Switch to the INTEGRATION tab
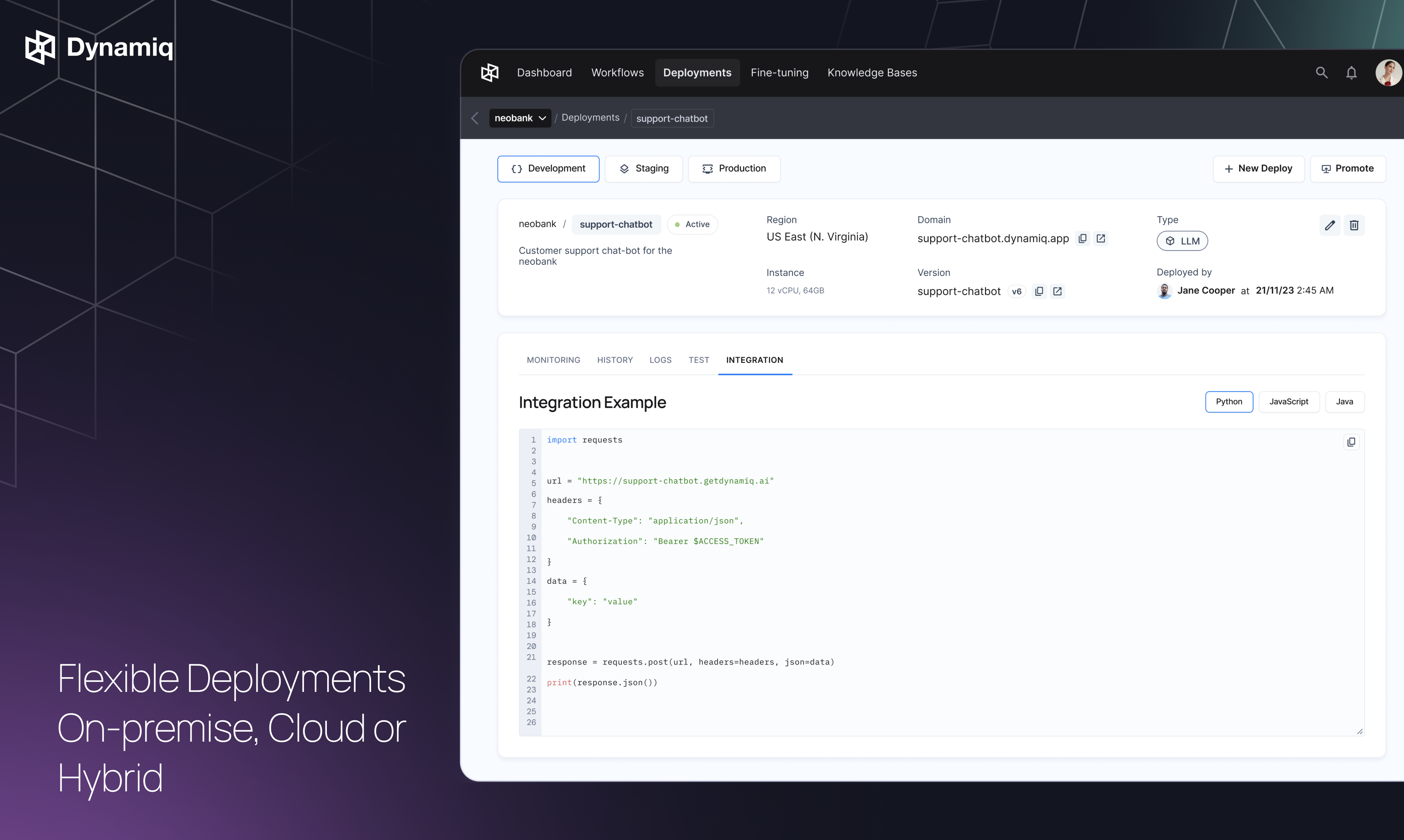 pos(755,360)
